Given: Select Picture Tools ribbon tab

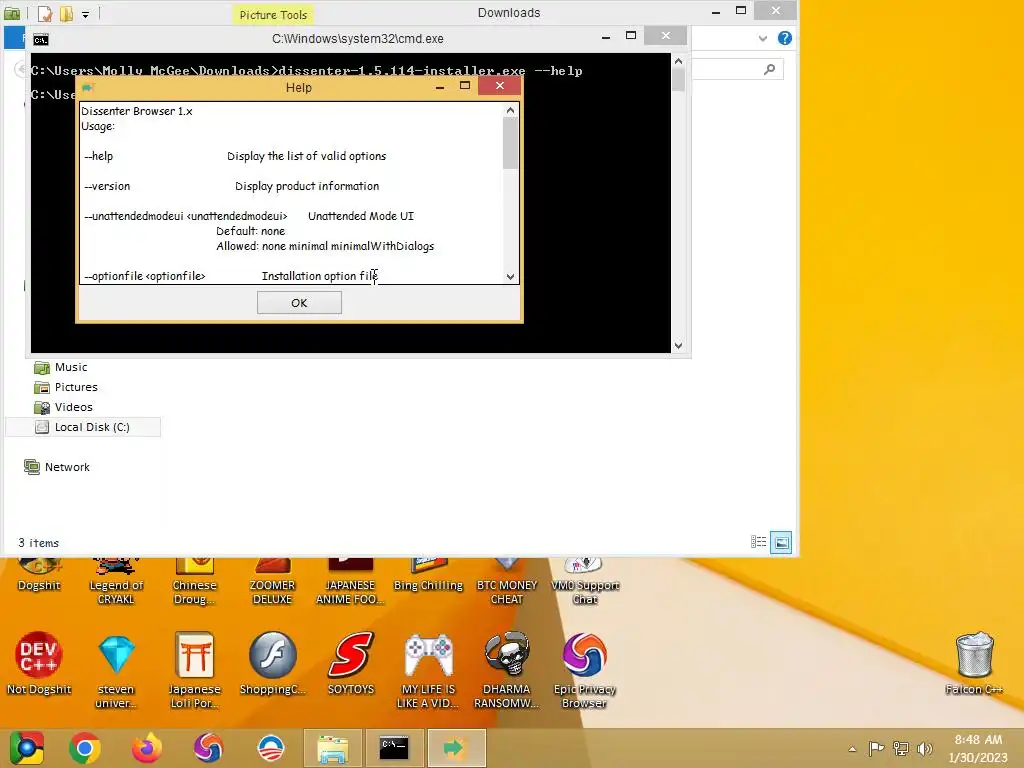Looking at the screenshot, I should [273, 14].
